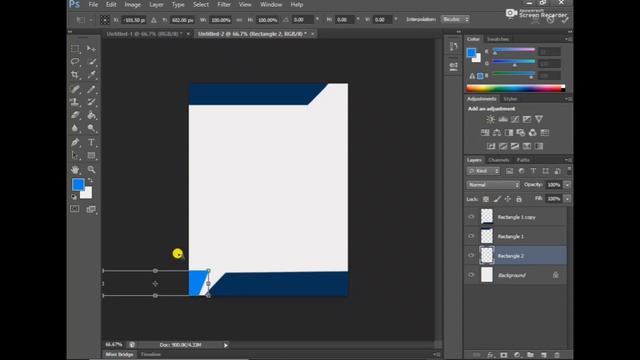Hide the Rectangle 1 copy layer
640x360 pixels.
tap(471, 217)
